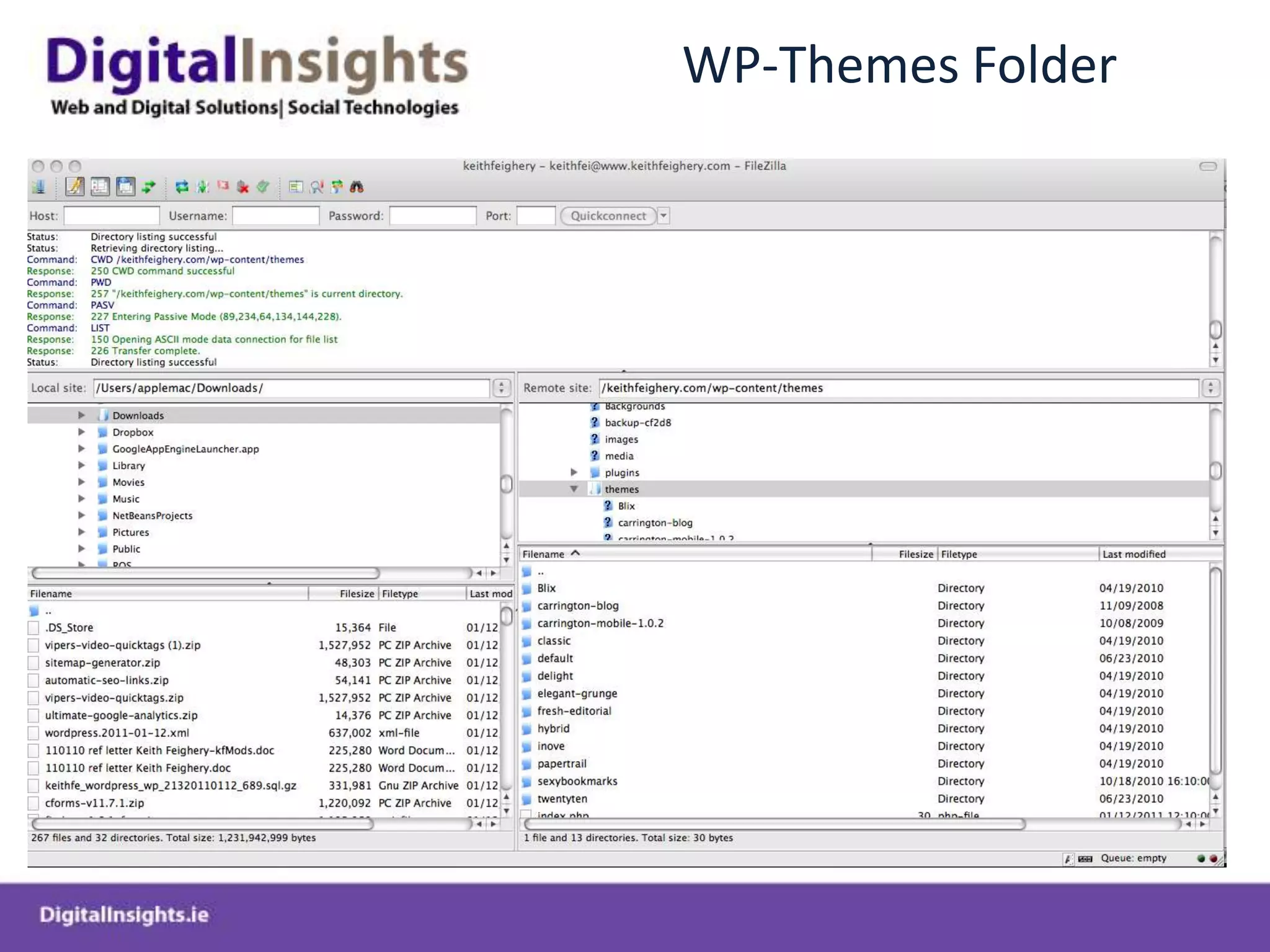Image resolution: width=1270 pixels, height=952 pixels.
Task: Toggle the transfer queue display icon
Action: (149, 187)
